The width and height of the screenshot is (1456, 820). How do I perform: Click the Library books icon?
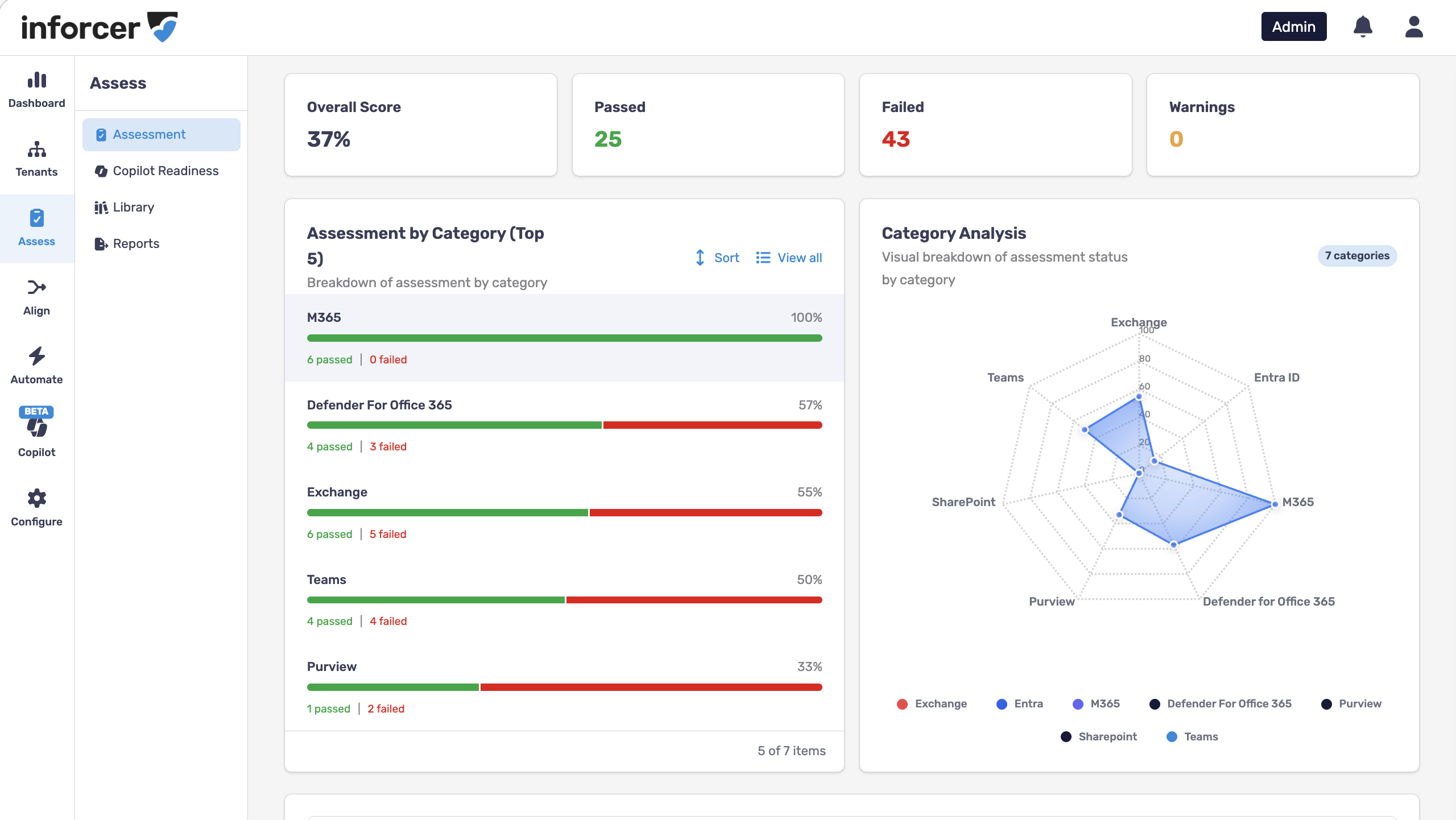101,208
